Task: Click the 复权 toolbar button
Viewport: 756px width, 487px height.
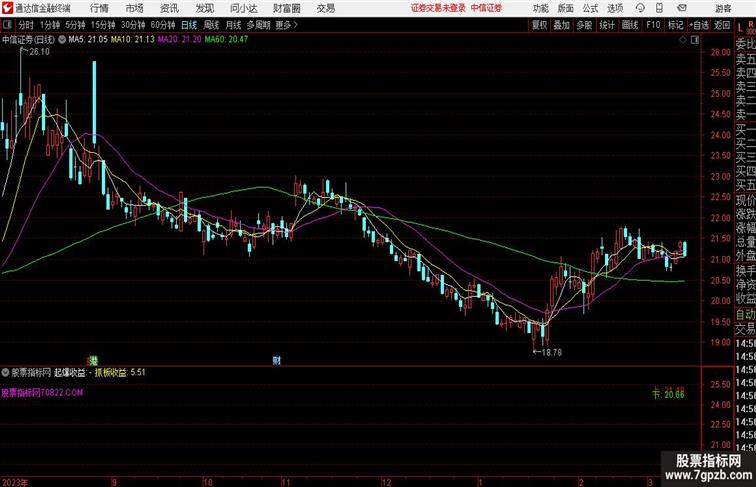Action: [540, 25]
